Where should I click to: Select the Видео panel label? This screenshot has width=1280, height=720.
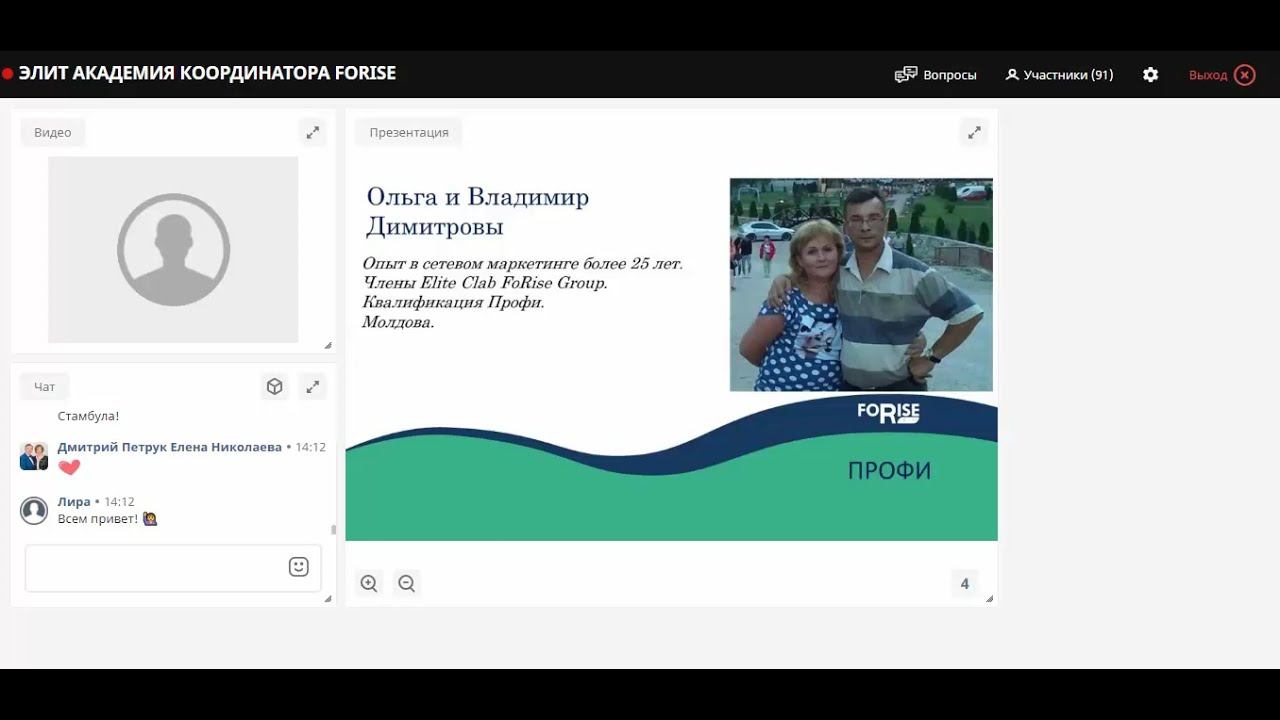click(x=53, y=132)
